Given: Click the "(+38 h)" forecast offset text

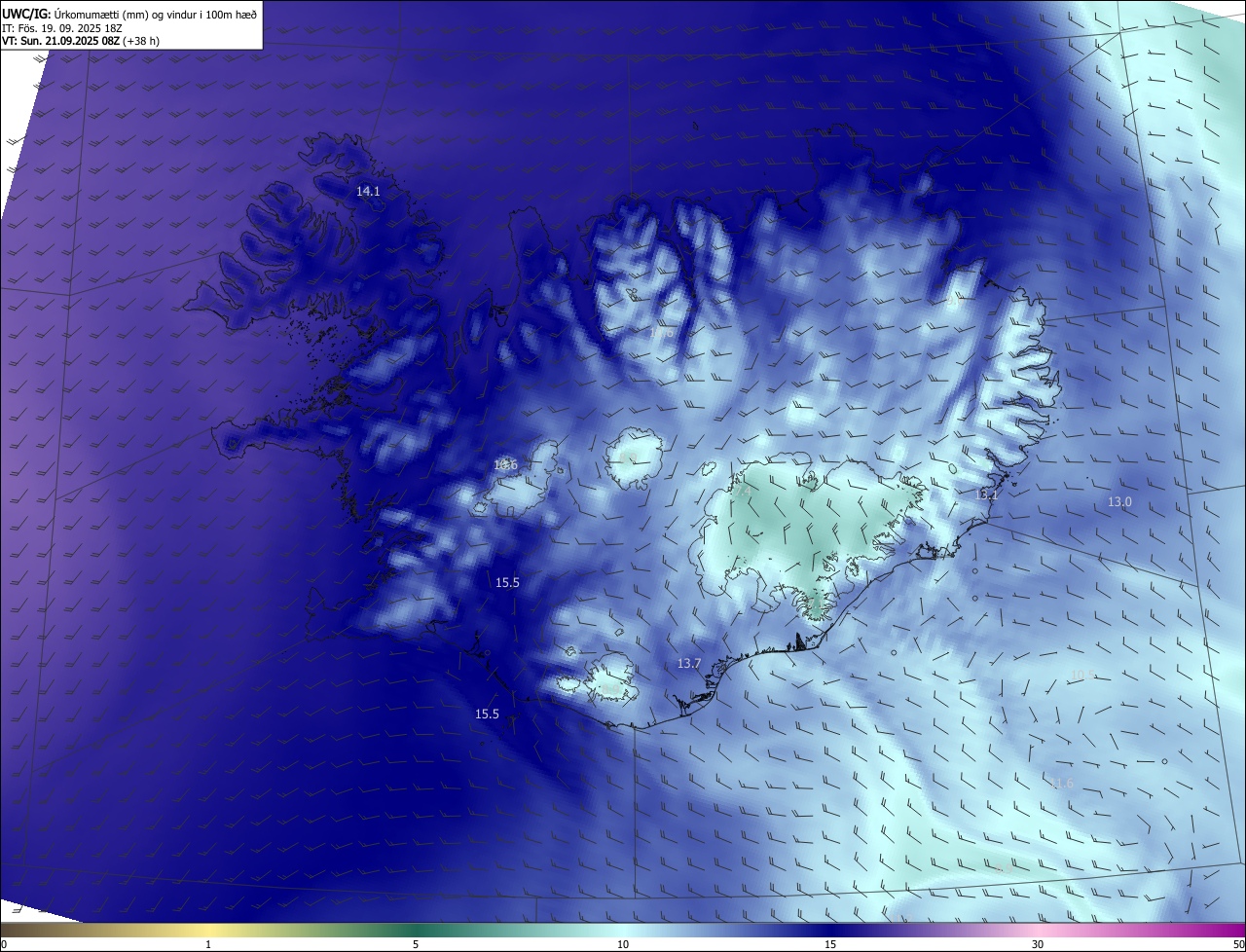Looking at the screenshot, I should (x=141, y=41).
